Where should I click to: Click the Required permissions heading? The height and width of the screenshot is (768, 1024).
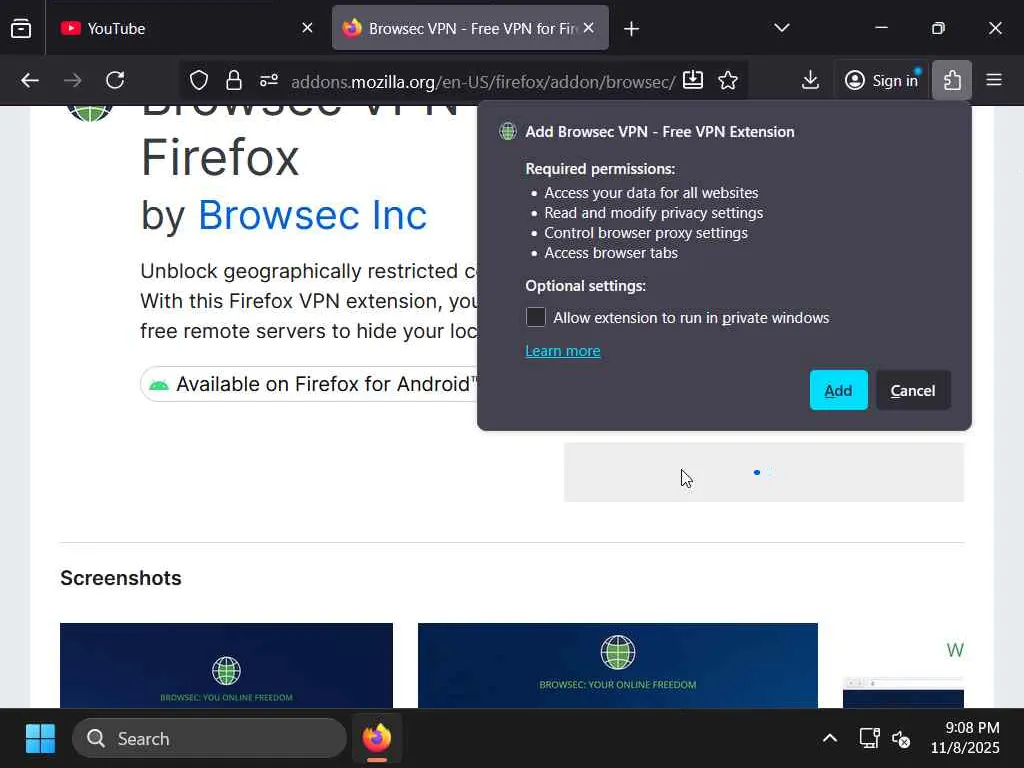click(600, 168)
